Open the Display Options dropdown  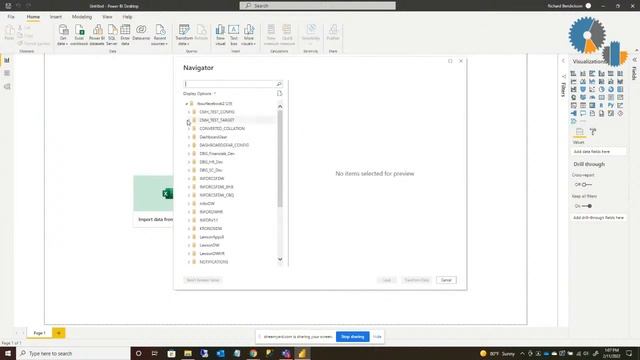tap(200, 94)
